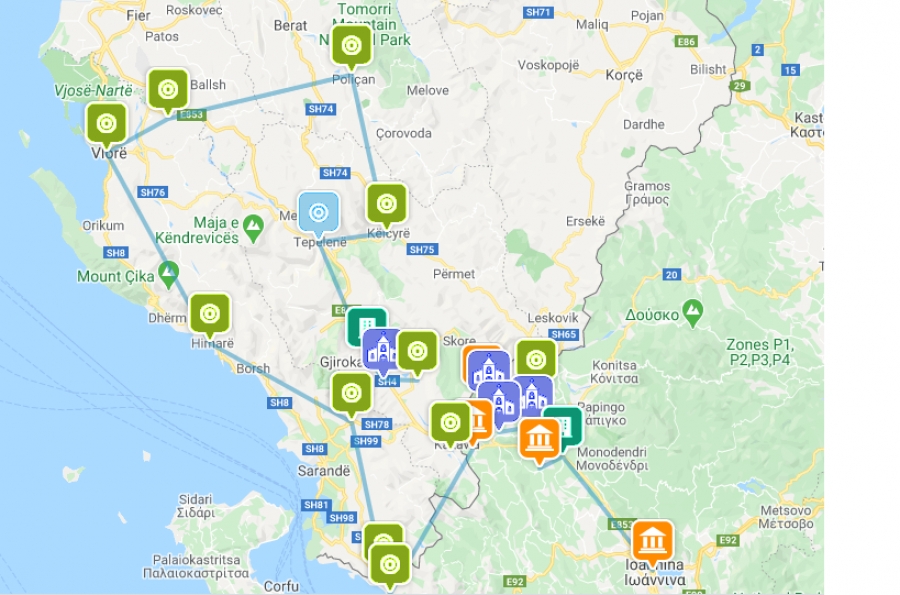Click the green marker at Vlorë
This screenshot has height=595, width=900.
click(x=106, y=124)
